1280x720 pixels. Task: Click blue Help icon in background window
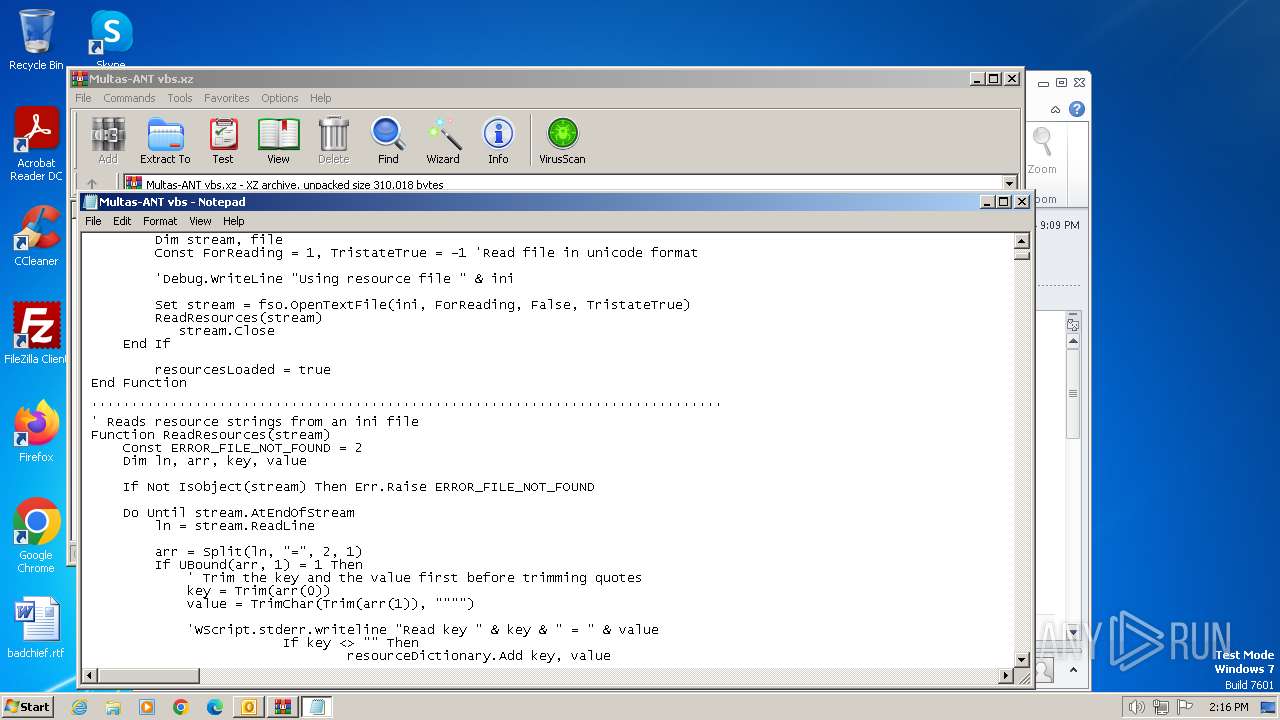(1077, 109)
